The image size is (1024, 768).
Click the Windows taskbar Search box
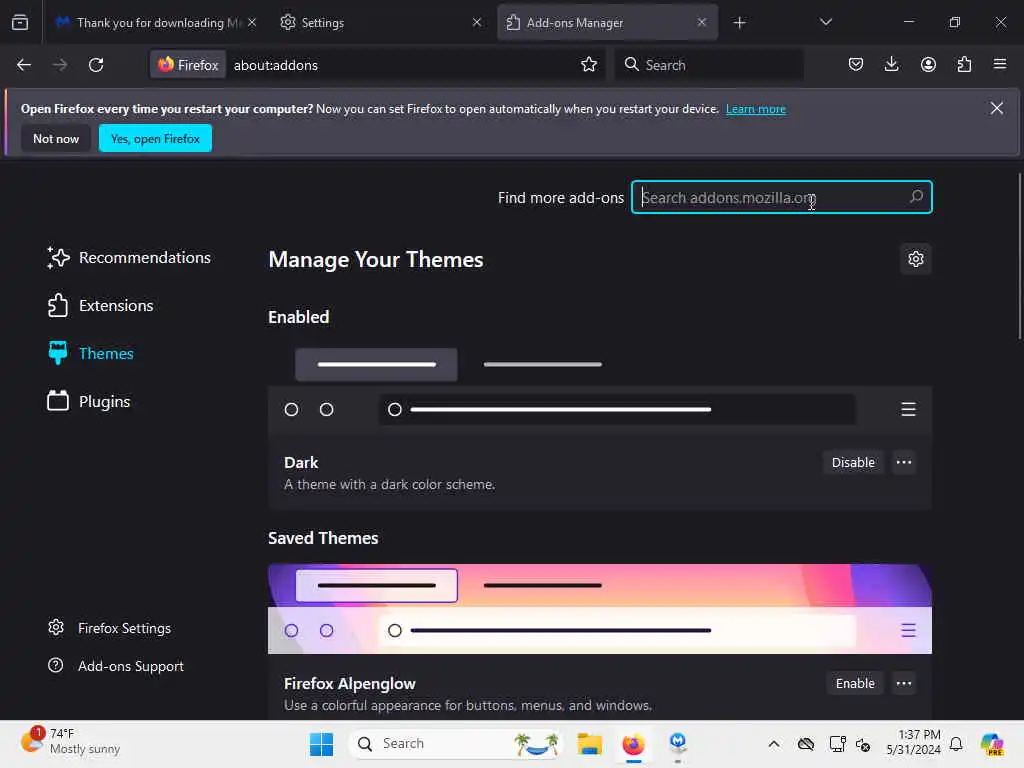(457, 744)
